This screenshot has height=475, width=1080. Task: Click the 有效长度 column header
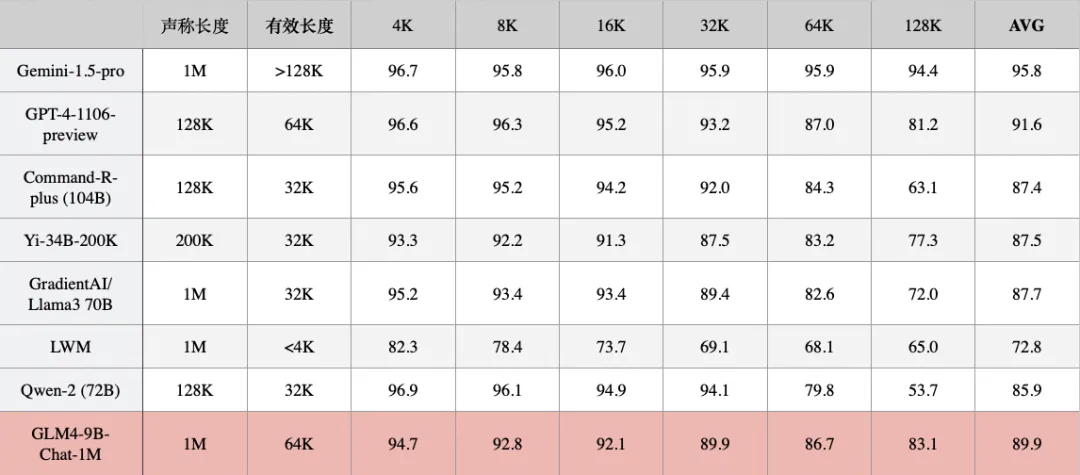[x=299, y=26]
